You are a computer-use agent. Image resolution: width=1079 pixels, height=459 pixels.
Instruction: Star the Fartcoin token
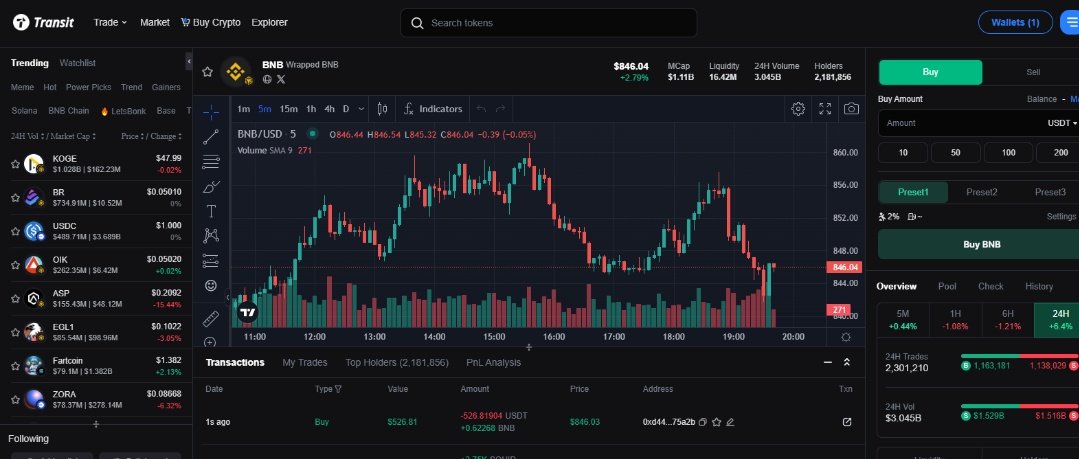(x=15, y=366)
